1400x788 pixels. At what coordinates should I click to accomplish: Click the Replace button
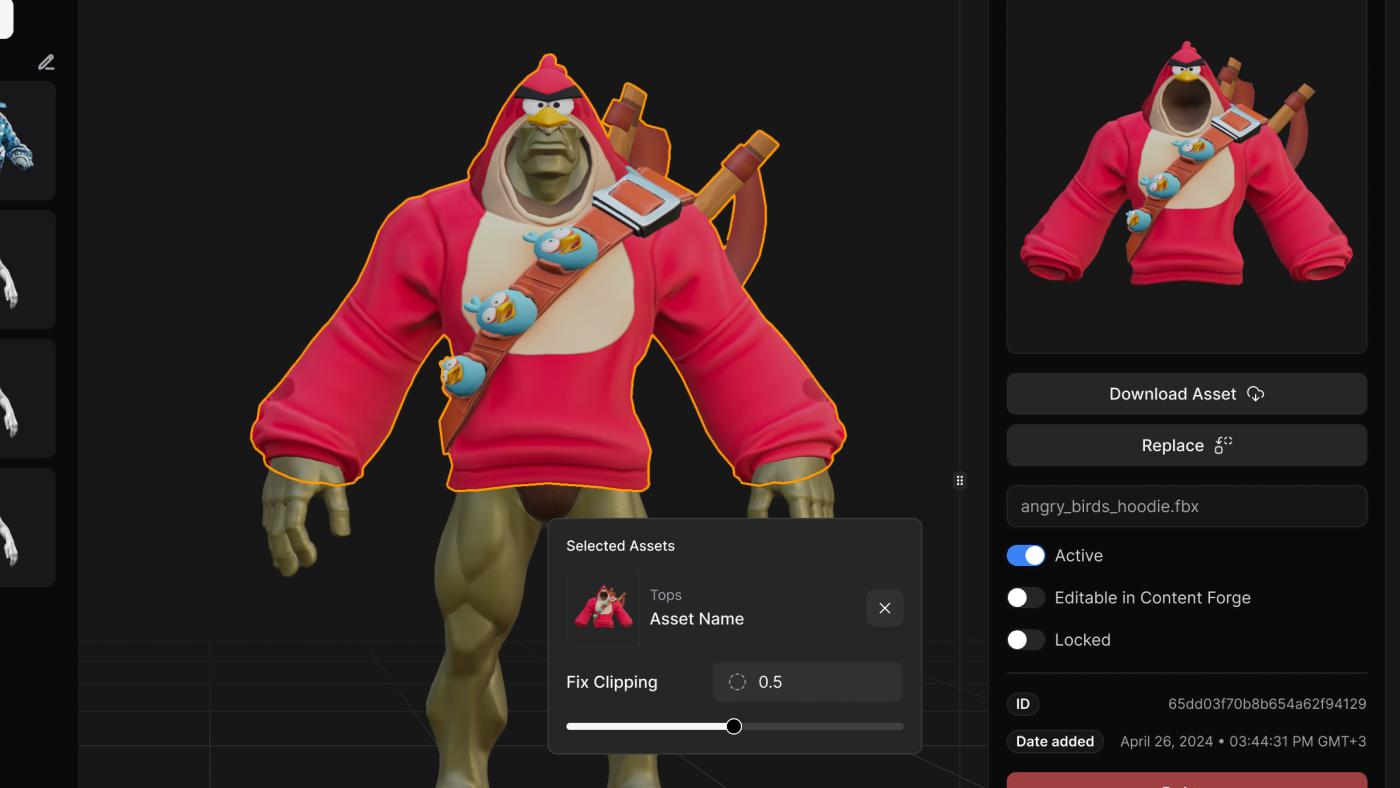(x=1186, y=445)
